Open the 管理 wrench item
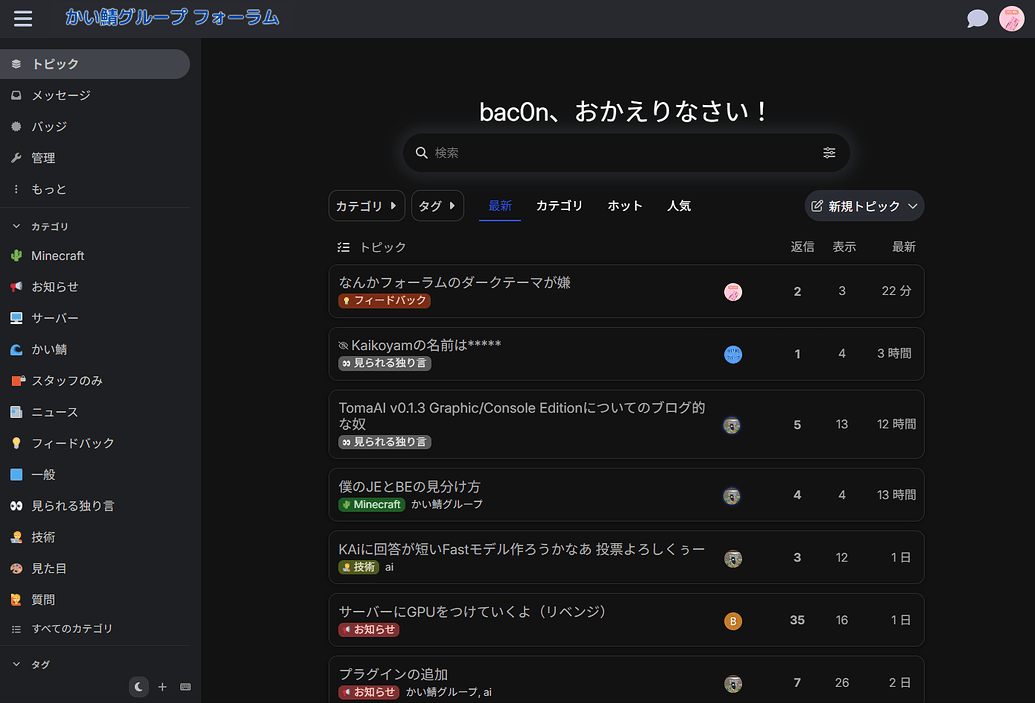Viewport: 1035px width, 703px height. tap(43, 158)
